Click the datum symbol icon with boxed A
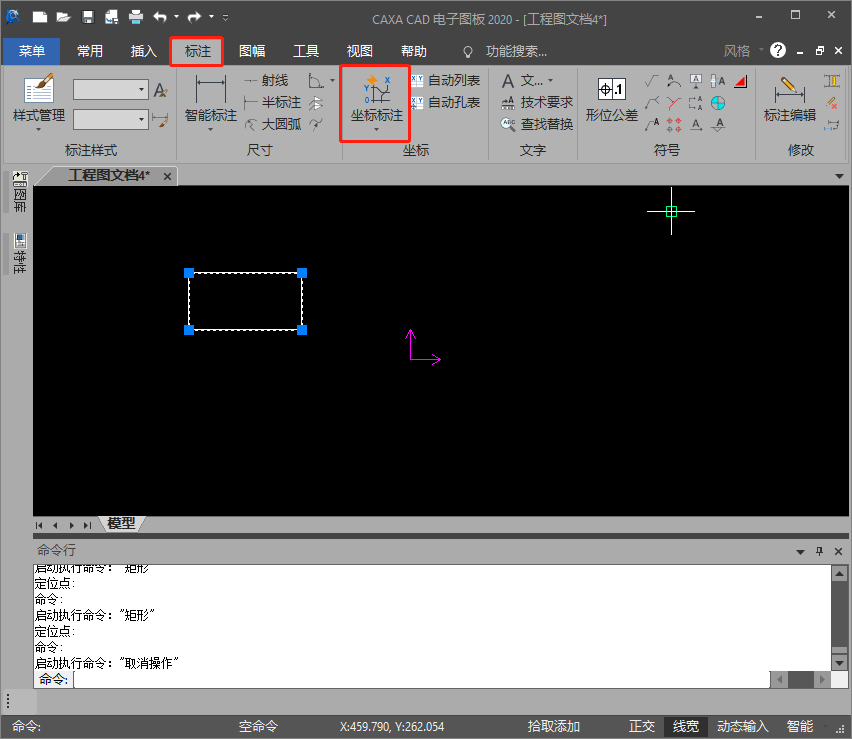852x739 pixels. point(696,82)
